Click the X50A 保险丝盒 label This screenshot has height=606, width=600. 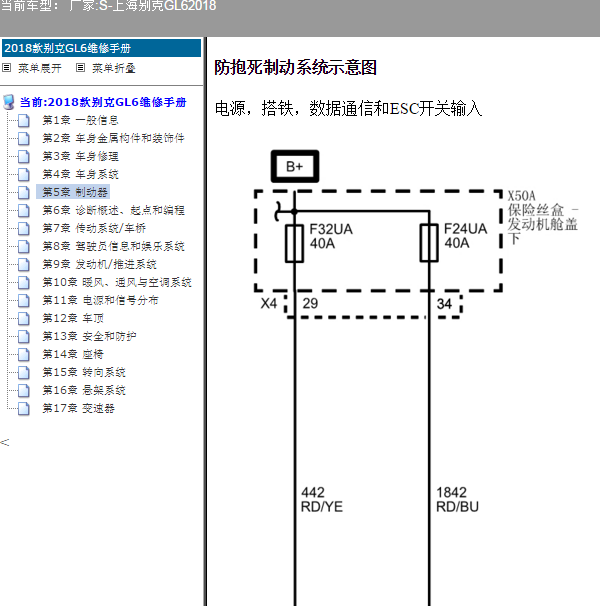pyautogui.click(x=543, y=217)
